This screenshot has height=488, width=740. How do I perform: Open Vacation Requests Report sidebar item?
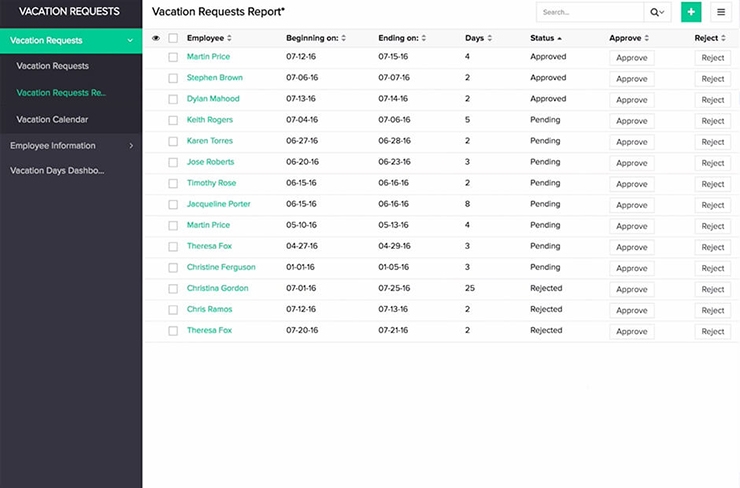(61, 93)
